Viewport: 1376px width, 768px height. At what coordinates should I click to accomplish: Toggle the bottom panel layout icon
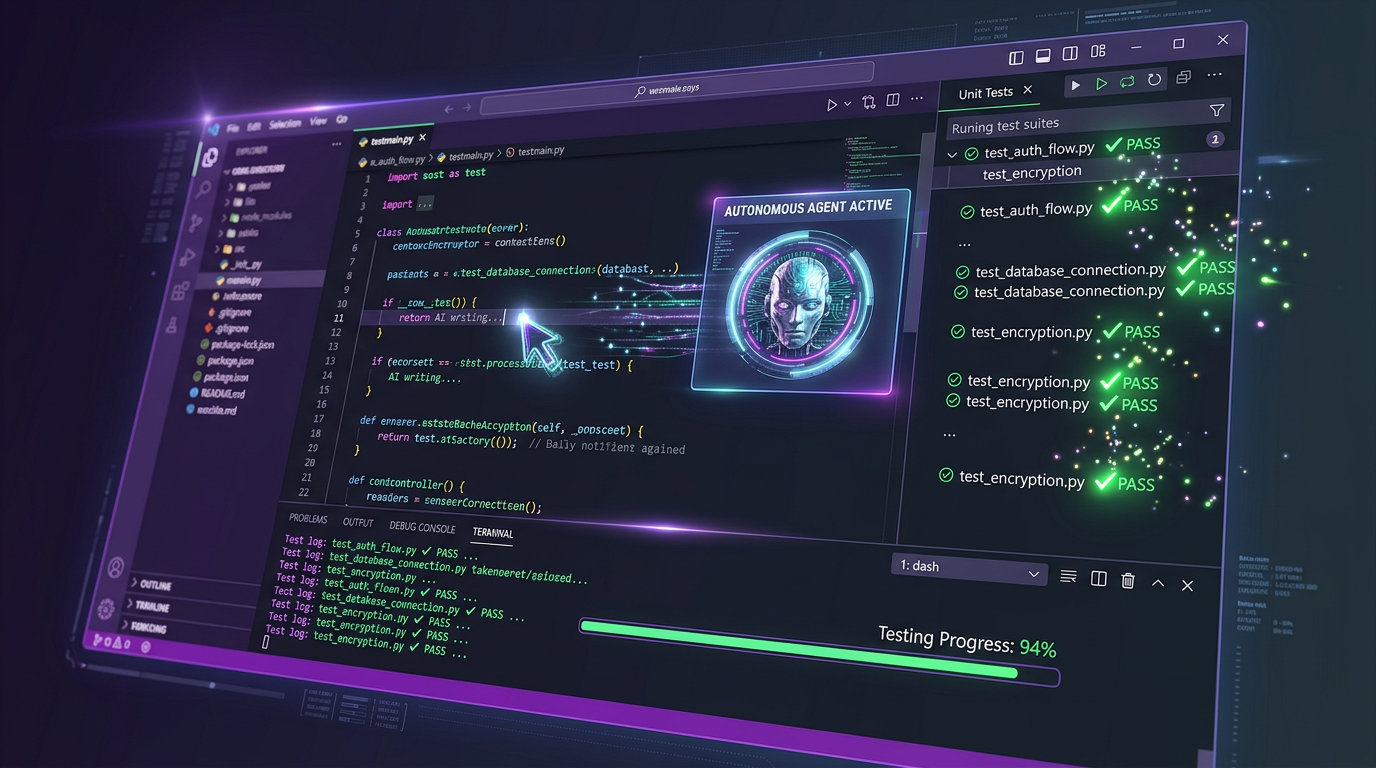coord(1043,56)
